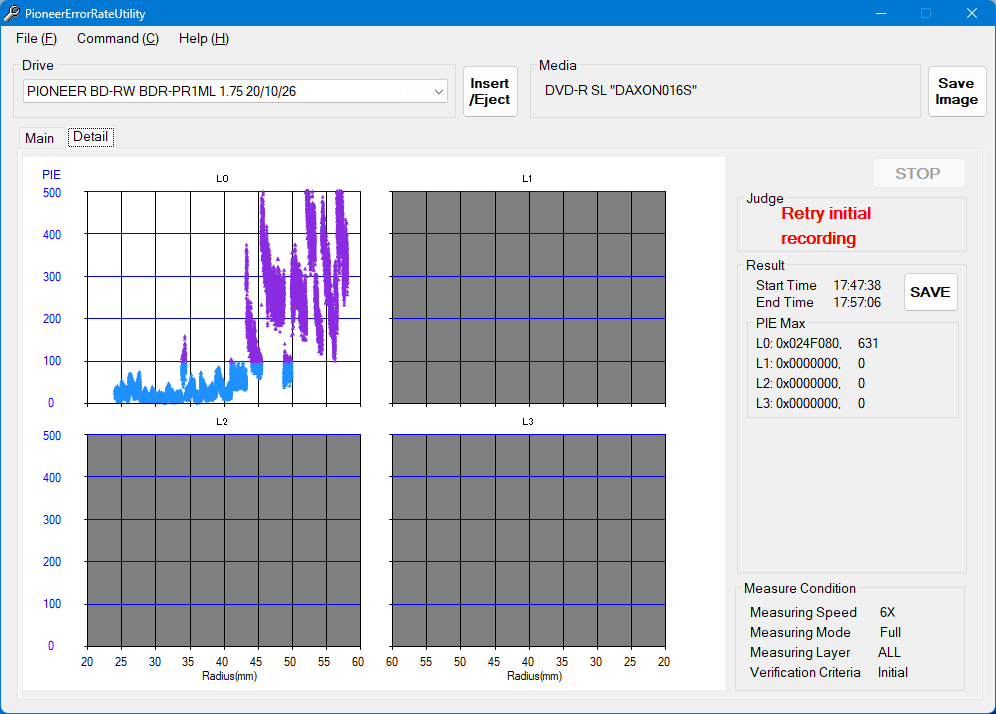Click the PIONEER BD-RW drive combo box text
This screenshot has height=714, width=996.
tap(161, 91)
